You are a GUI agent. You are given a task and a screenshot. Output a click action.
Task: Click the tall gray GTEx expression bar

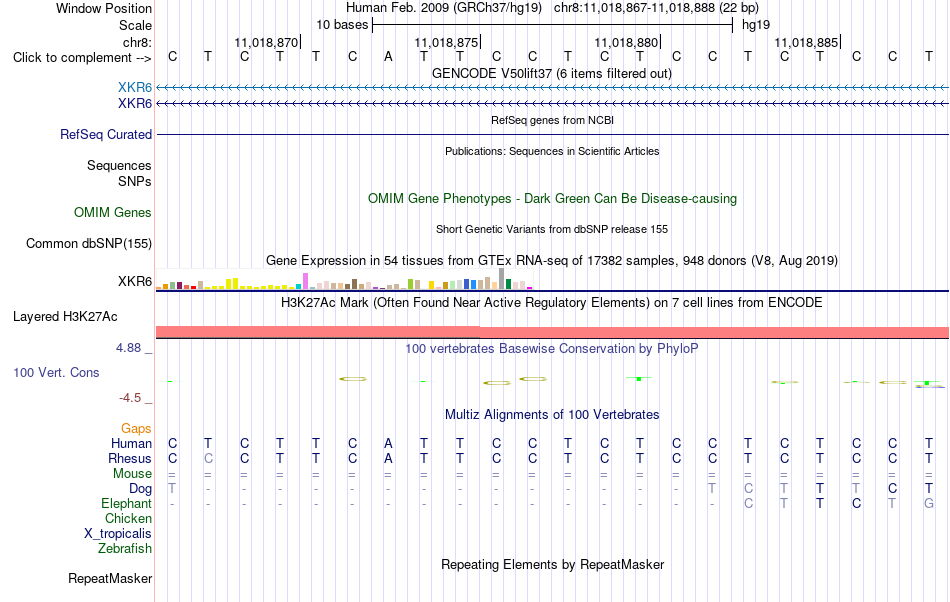click(501, 279)
